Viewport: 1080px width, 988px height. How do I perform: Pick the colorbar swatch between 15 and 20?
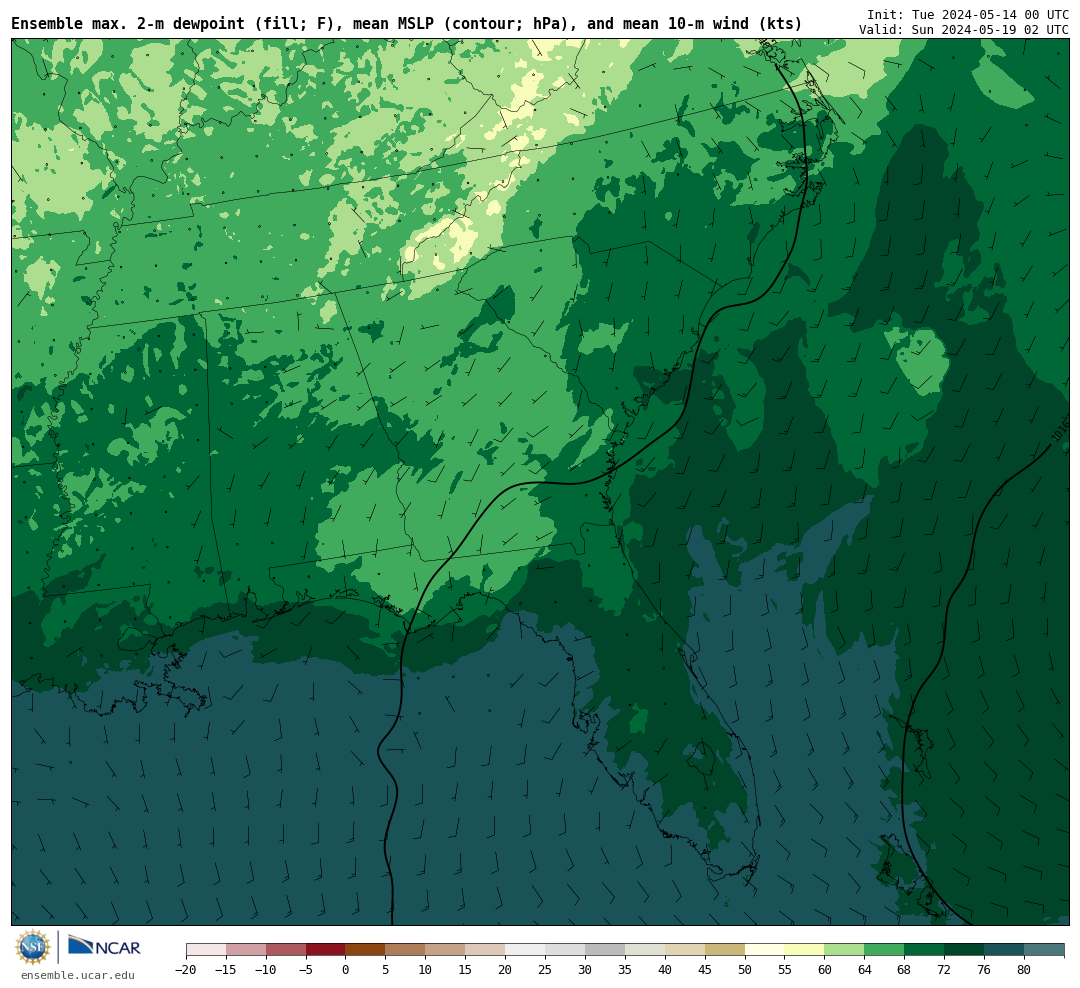pyautogui.click(x=486, y=950)
